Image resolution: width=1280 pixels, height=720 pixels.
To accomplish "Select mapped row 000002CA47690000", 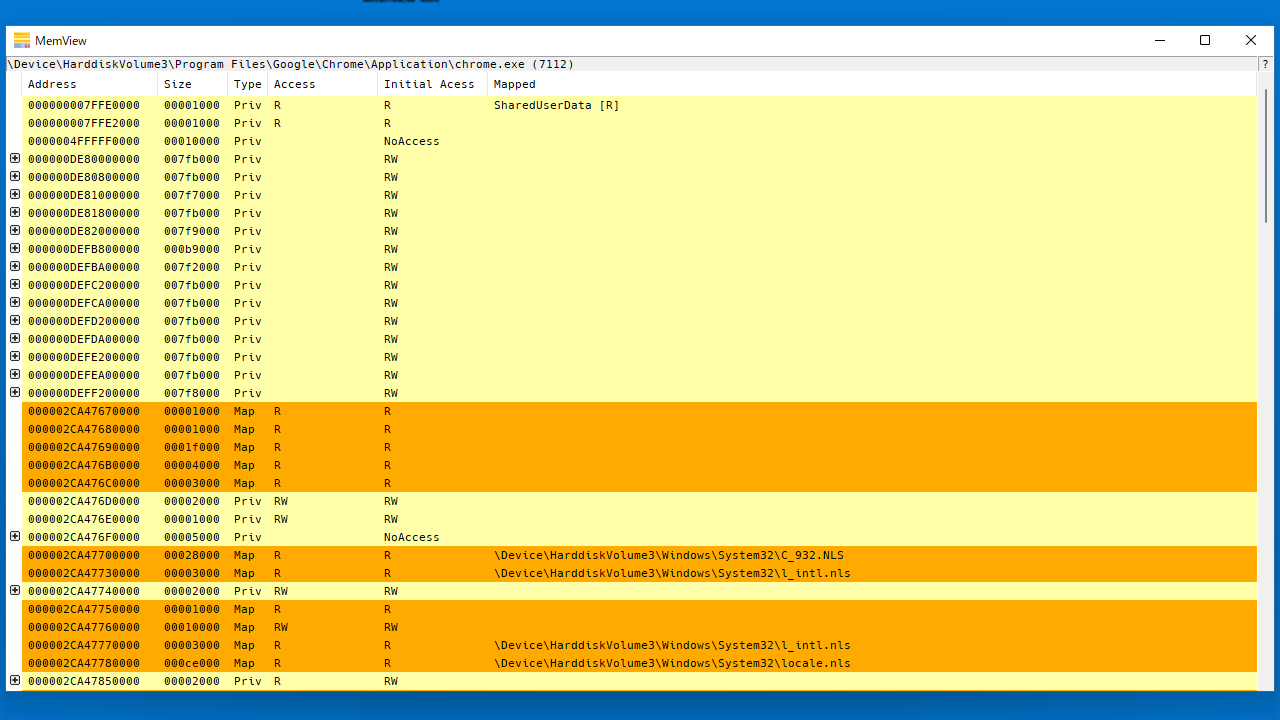I will (x=639, y=447).
